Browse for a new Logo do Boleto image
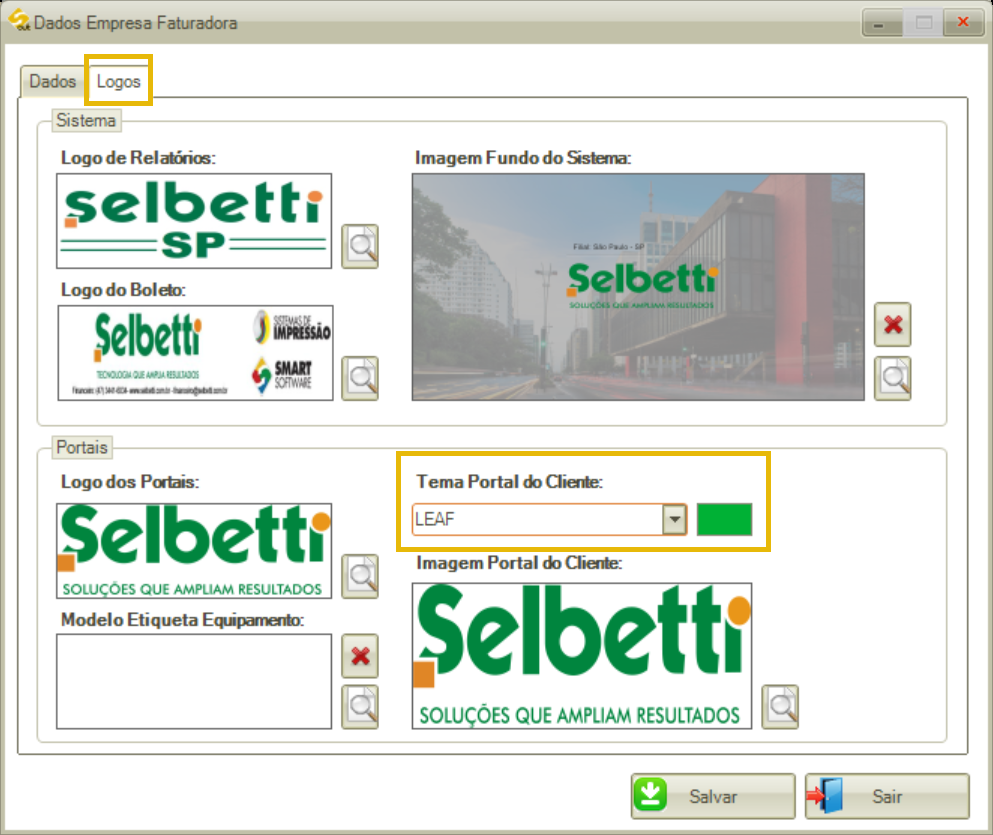This screenshot has width=993, height=835. [x=360, y=379]
